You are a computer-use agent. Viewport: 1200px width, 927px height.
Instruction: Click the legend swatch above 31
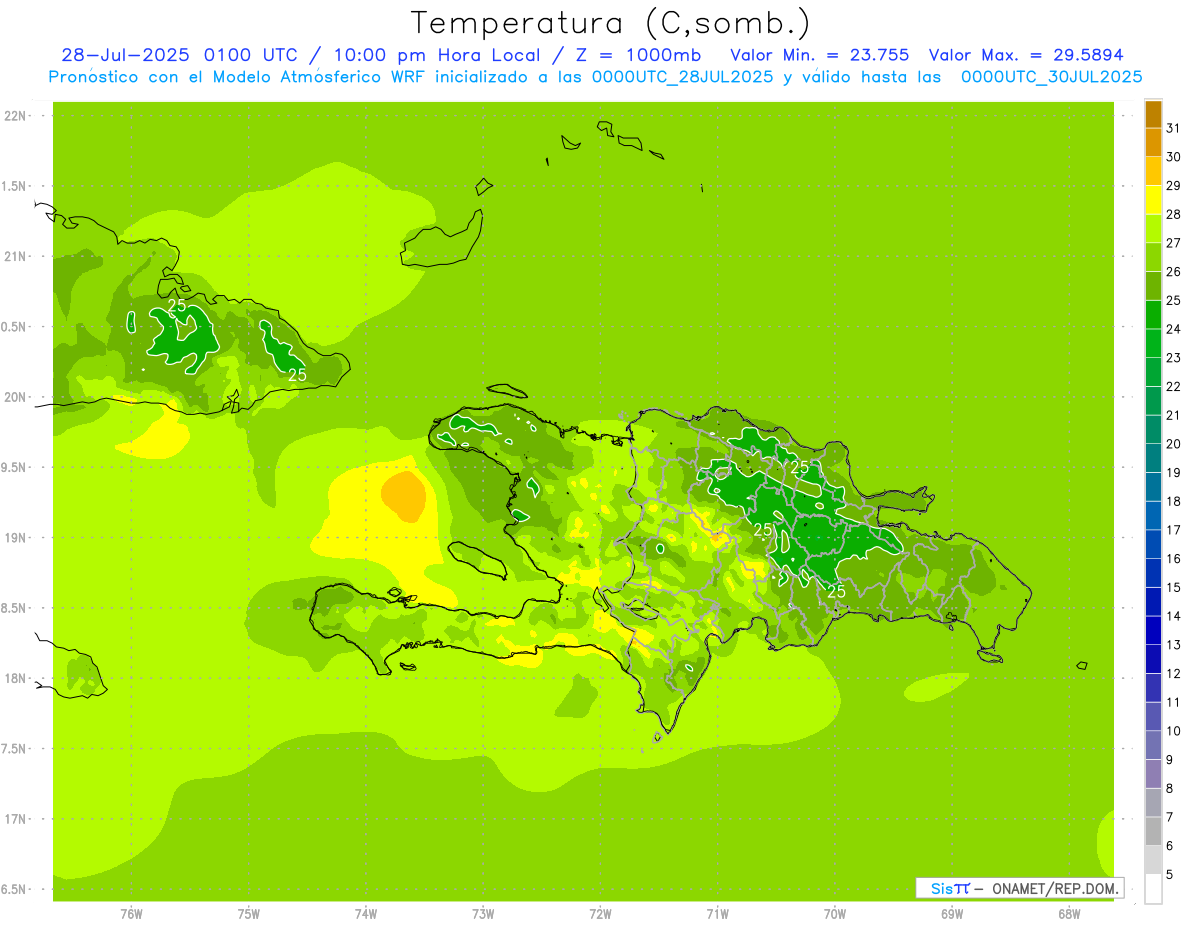(1153, 114)
